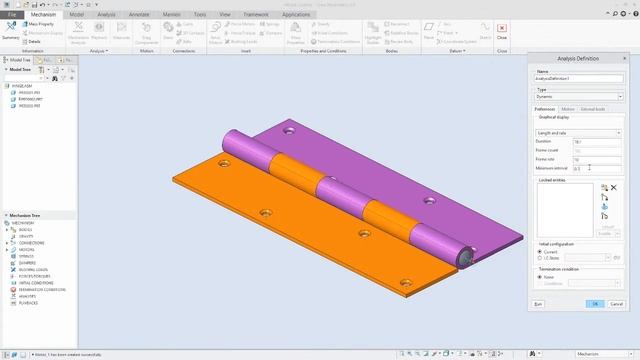Click the Measures icon in the ribbon
This screenshot has height=360, width=640.
pos(121,27)
